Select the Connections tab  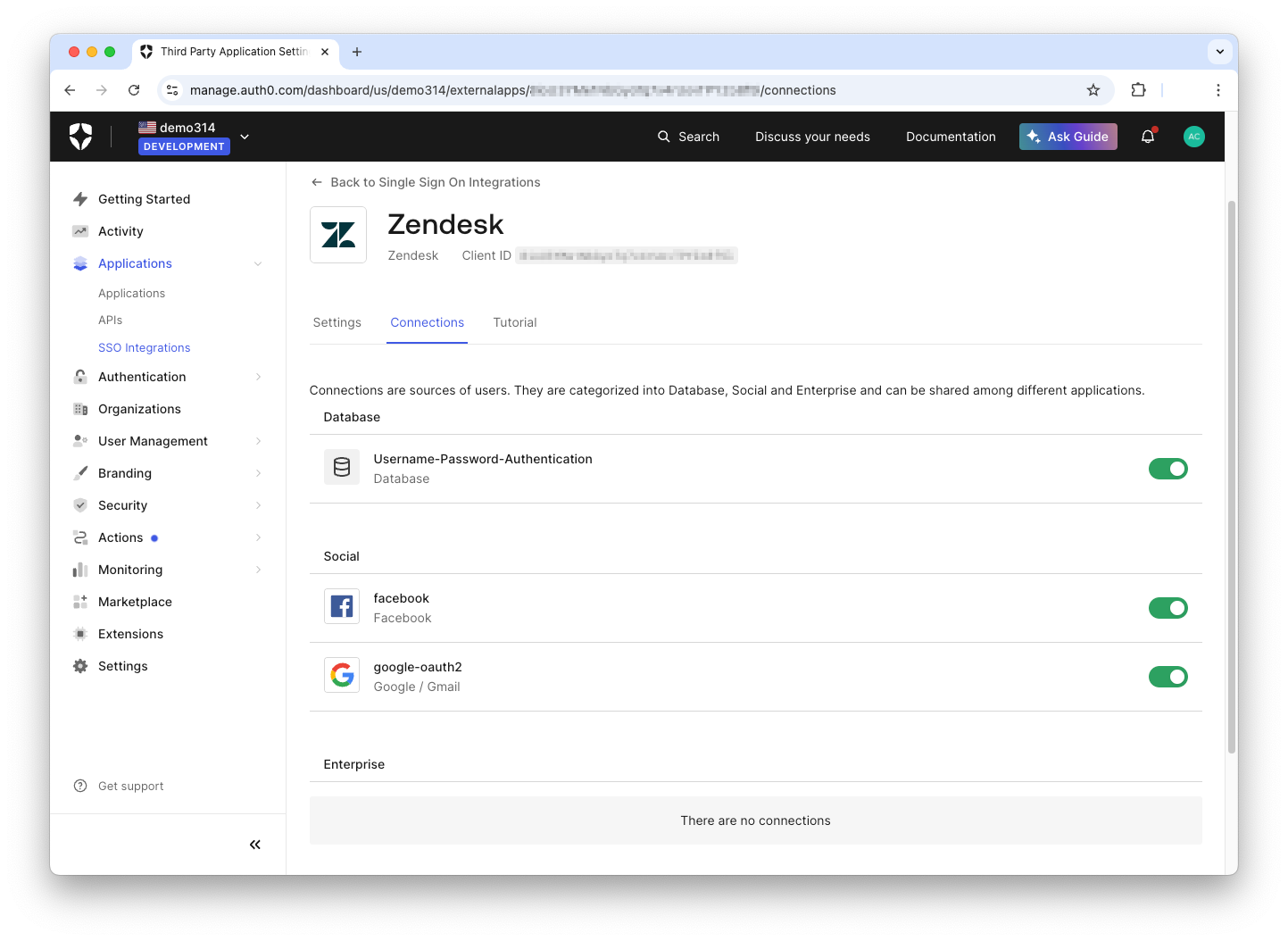(427, 322)
